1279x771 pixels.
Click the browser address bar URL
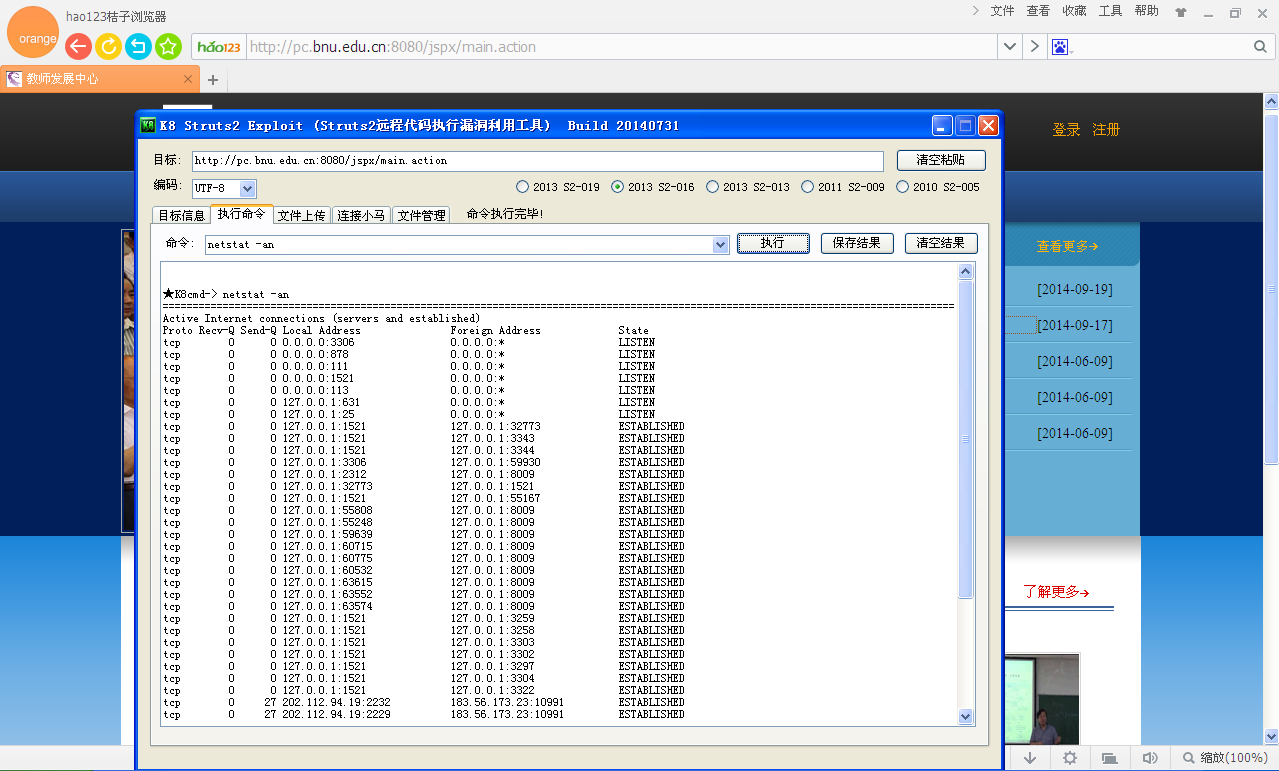pos(620,47)
